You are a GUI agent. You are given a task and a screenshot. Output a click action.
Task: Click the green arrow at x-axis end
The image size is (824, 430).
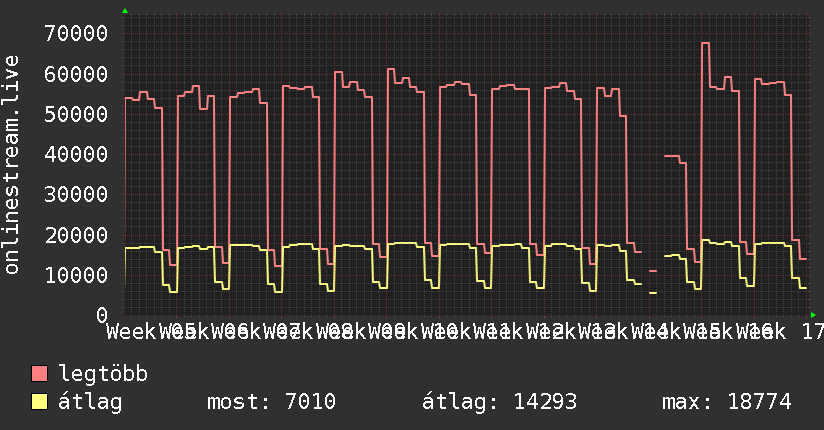click(x=813, y=315)
